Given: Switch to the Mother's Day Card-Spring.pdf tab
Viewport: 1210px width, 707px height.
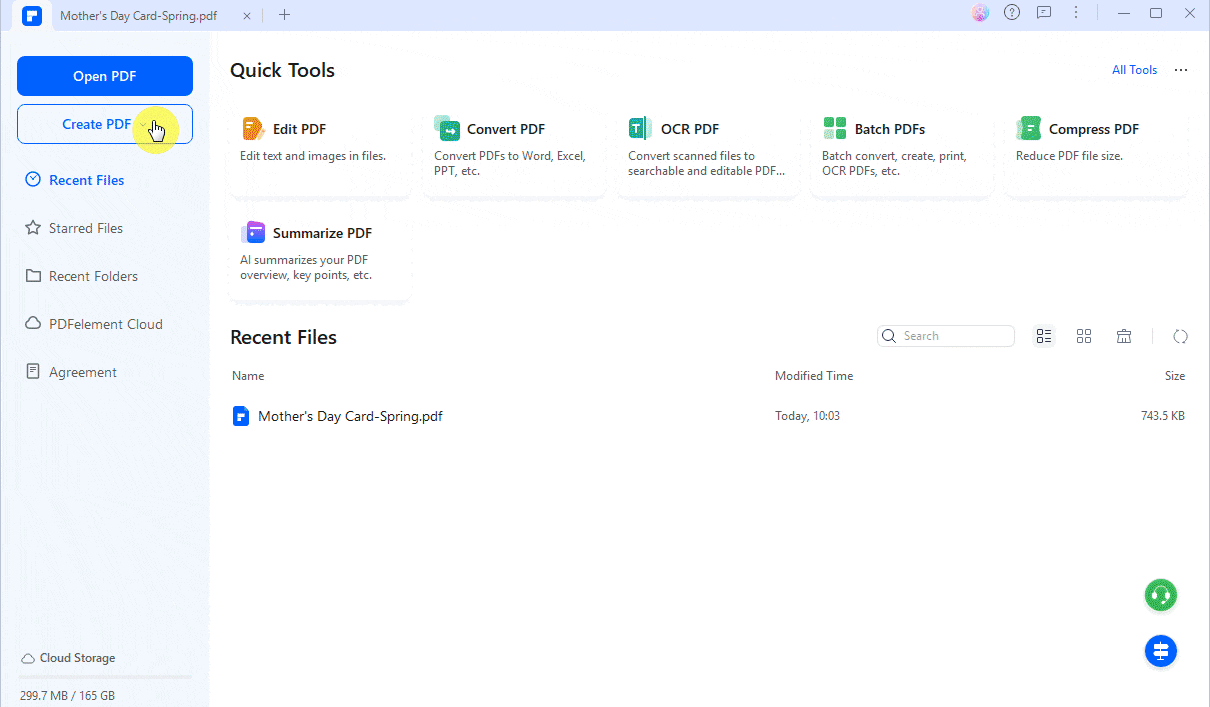Looking at the screenshot, I should pos(138,15).
